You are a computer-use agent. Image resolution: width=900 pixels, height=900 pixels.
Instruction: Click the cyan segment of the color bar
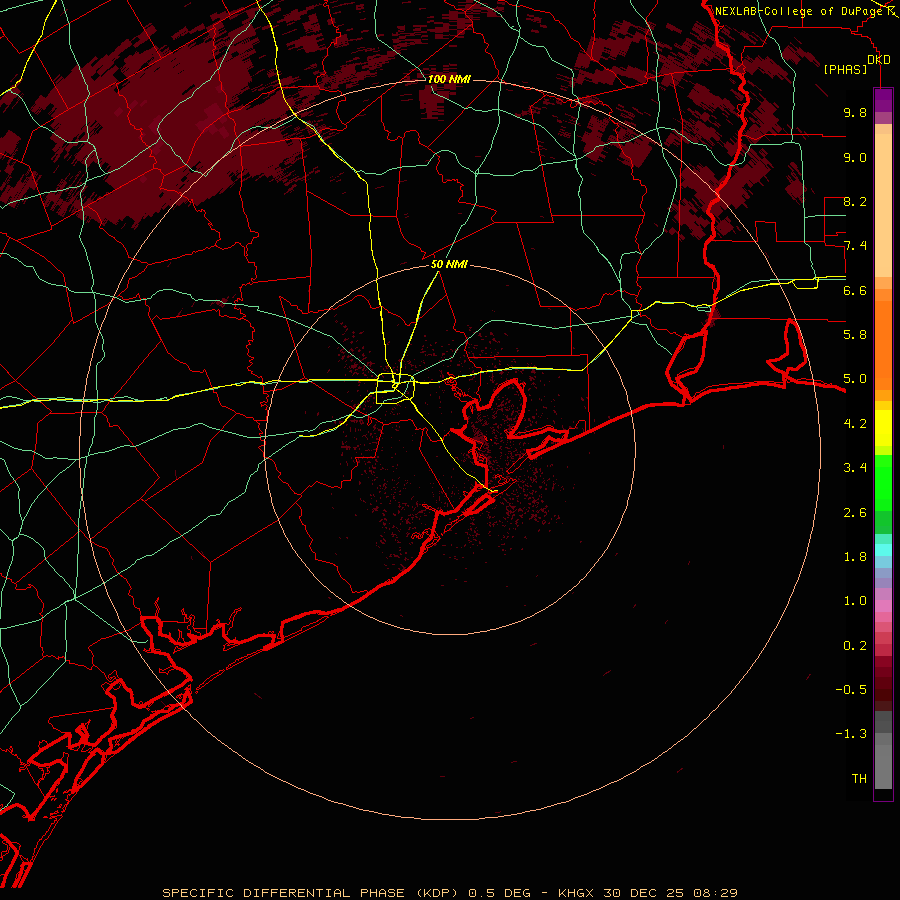click(x=883, y=550)
